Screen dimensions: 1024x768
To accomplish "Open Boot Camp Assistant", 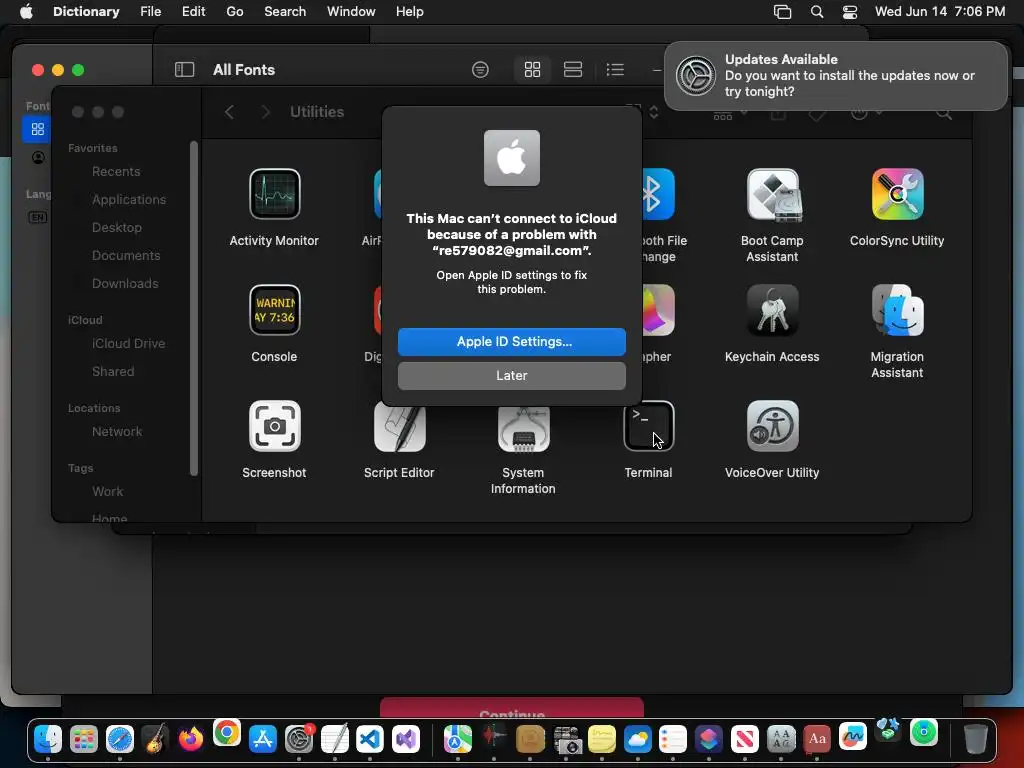I will pos(772,194).
